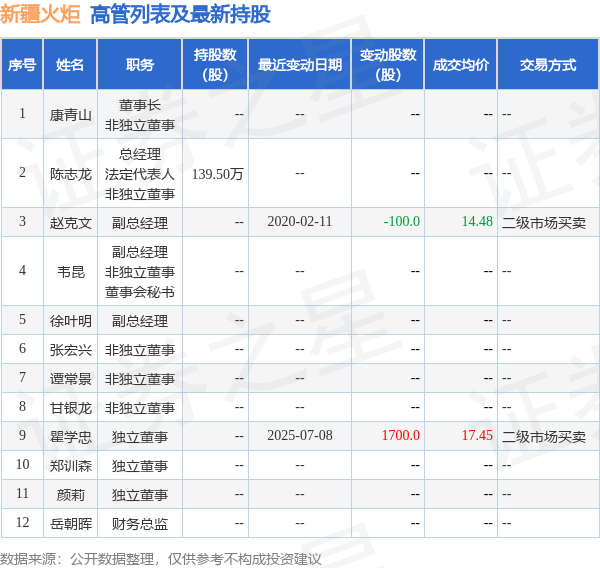Click 法定代表人 in 陈志龙's row
Screen dimensions: 600x568
coord(140,174)
